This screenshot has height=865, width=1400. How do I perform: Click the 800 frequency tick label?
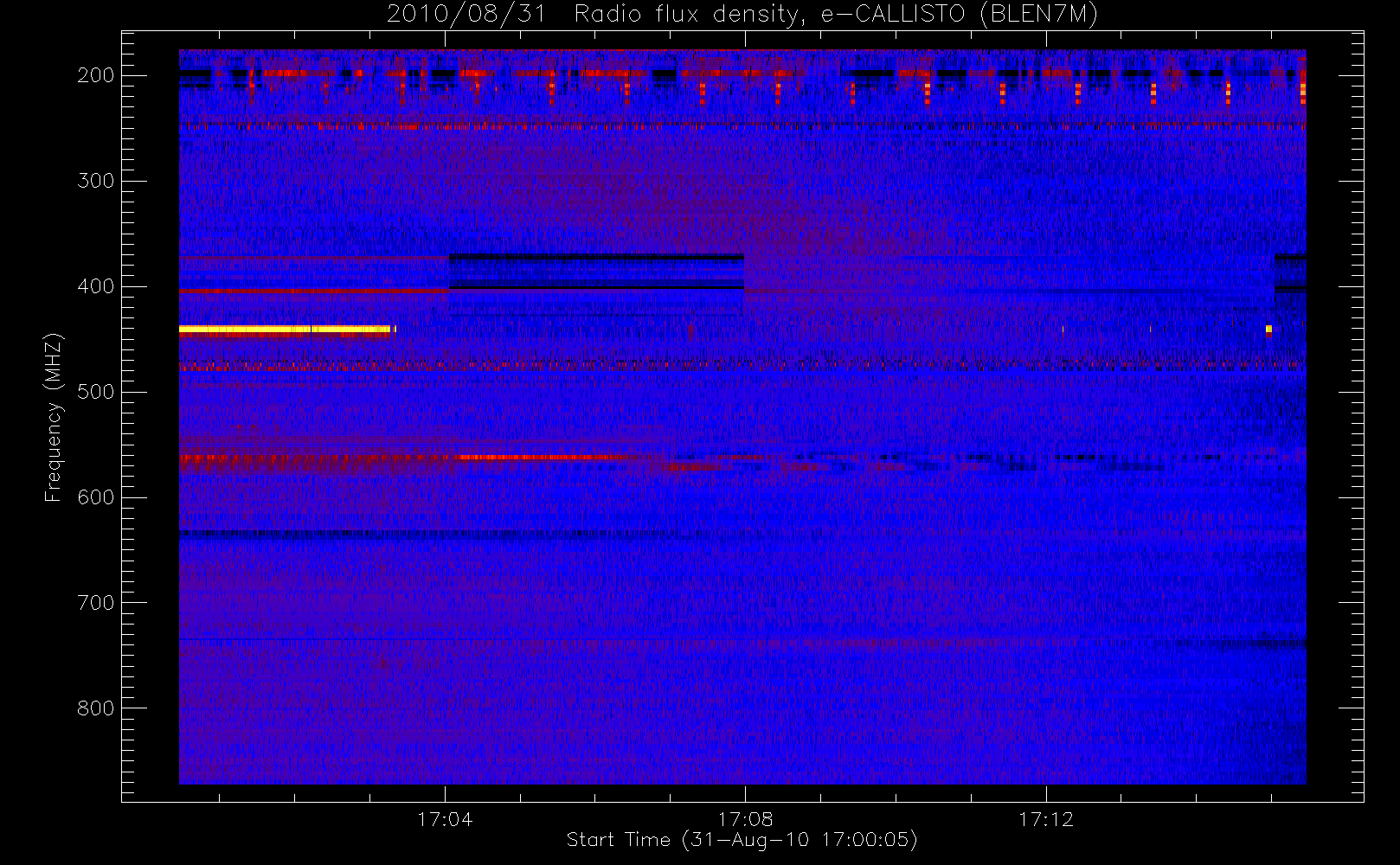(96, 708)
